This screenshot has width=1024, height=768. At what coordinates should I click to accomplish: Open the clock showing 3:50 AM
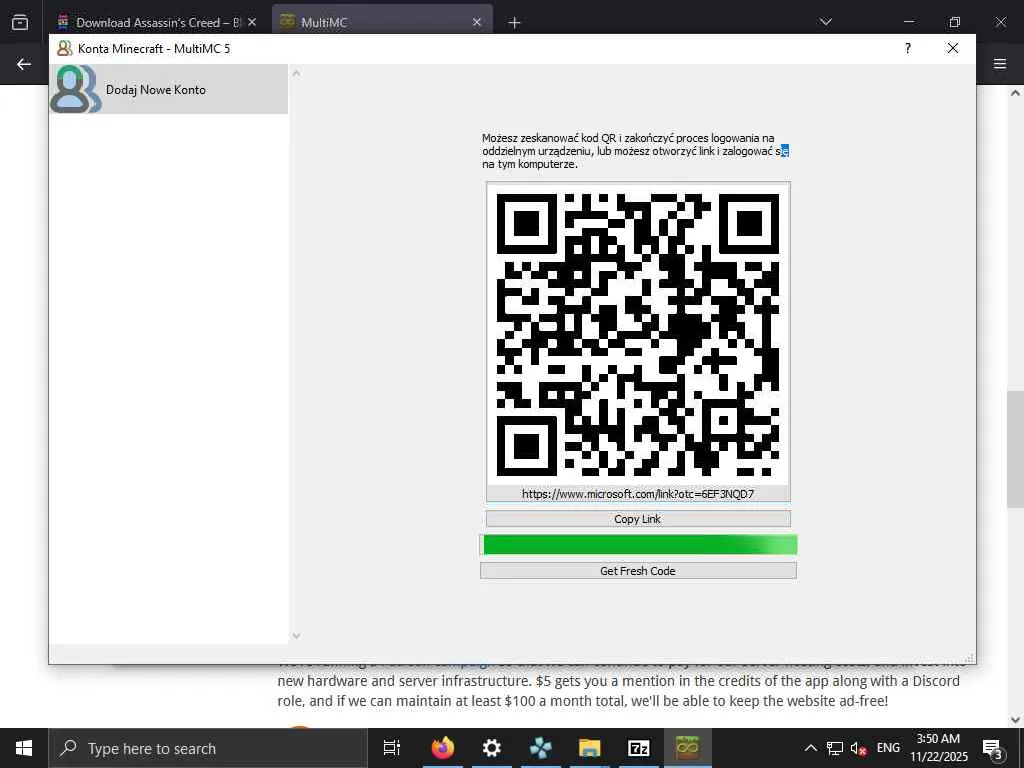coord(939,748)
